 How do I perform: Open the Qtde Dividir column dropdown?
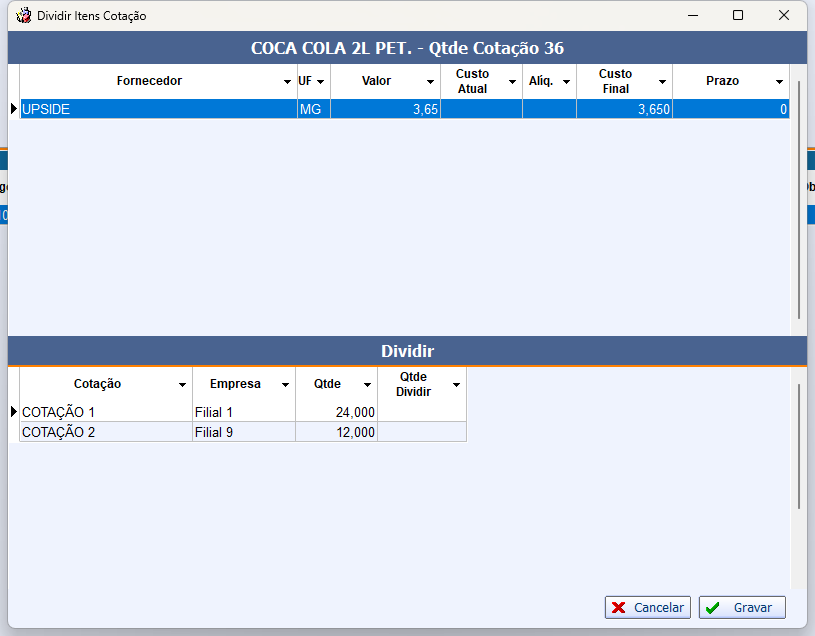[x=456, y=385]
